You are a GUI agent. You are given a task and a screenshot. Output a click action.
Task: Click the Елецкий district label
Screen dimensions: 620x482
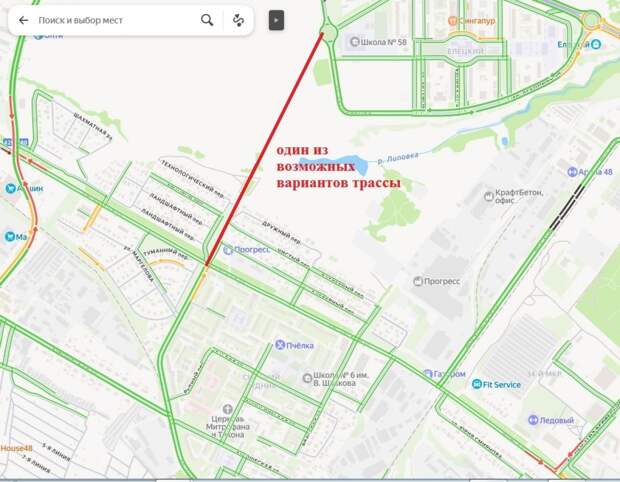(466, 51)
